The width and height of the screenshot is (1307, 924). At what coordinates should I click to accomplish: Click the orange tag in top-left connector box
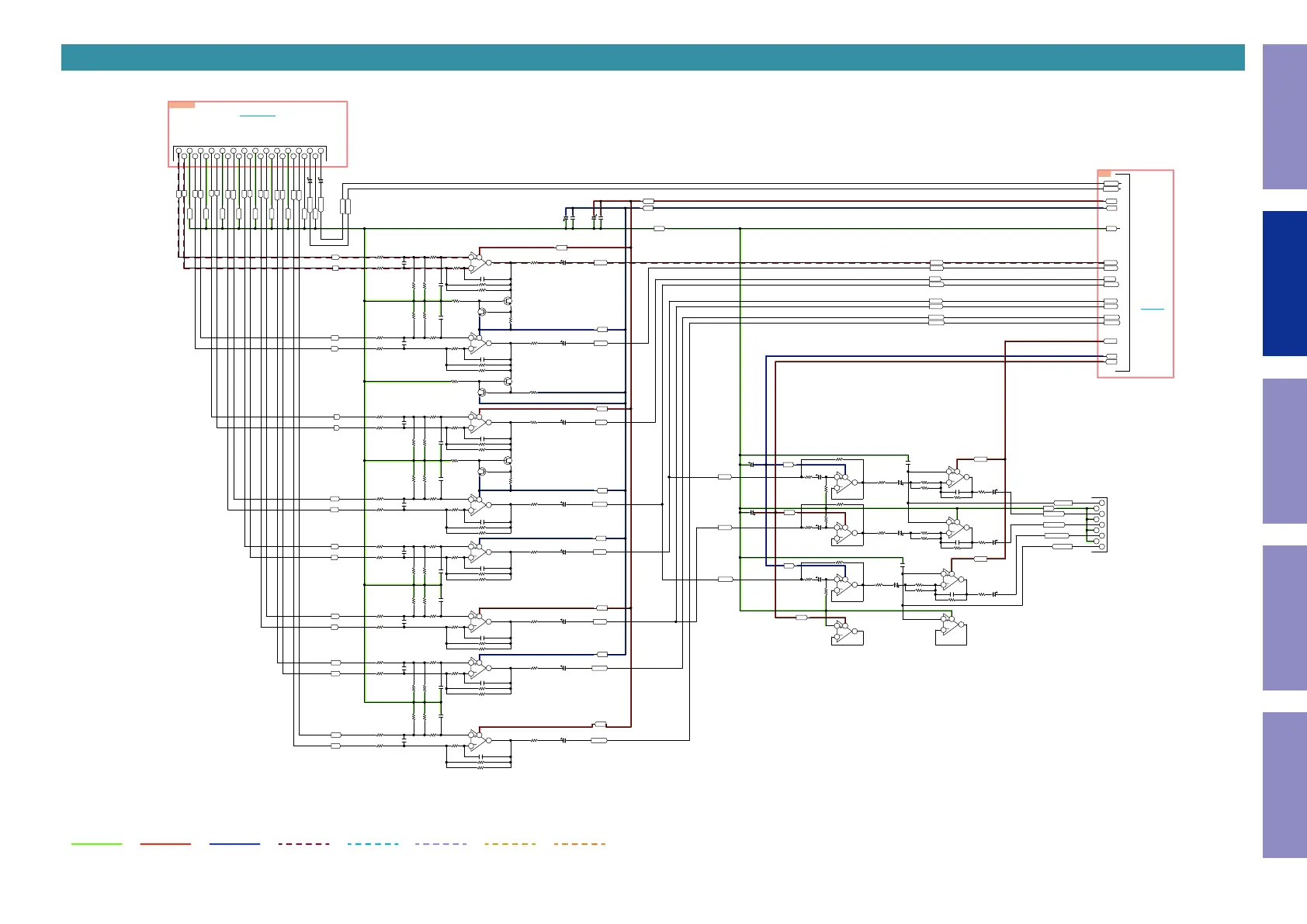pos(182,105)
